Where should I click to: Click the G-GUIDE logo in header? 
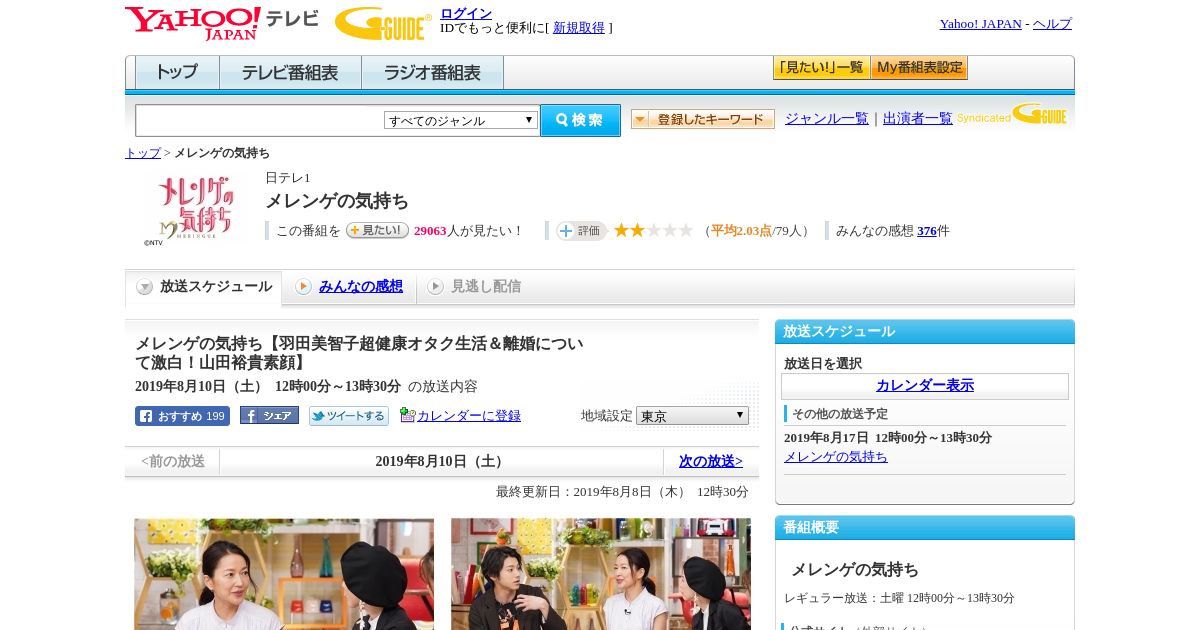(383, 23)
